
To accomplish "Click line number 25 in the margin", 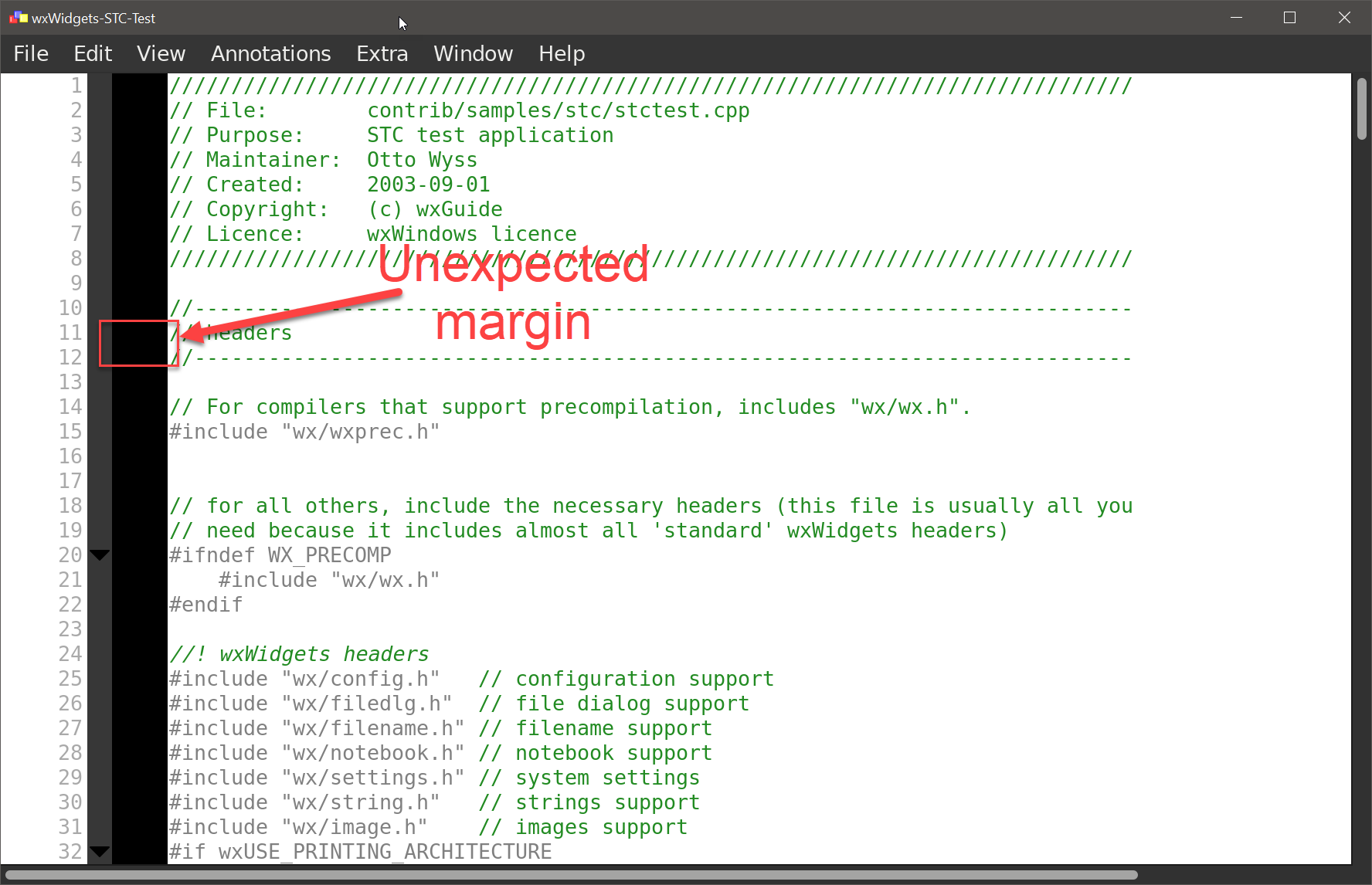I will coord(70,678).
